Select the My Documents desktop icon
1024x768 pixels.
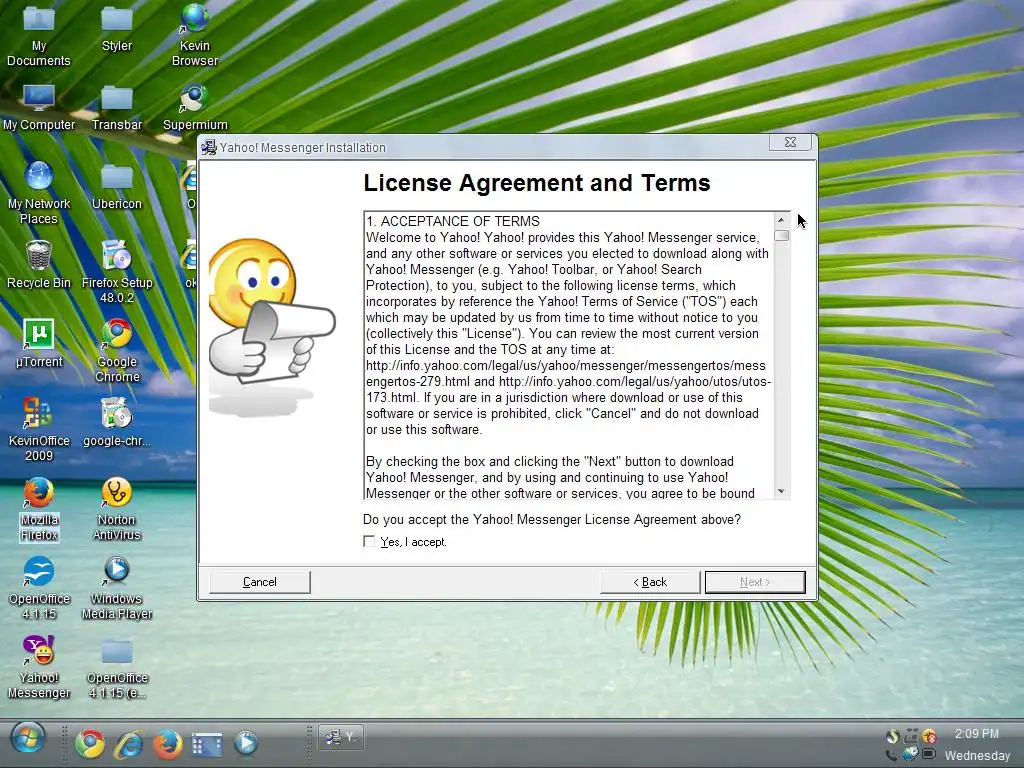(x=39, y=36)
